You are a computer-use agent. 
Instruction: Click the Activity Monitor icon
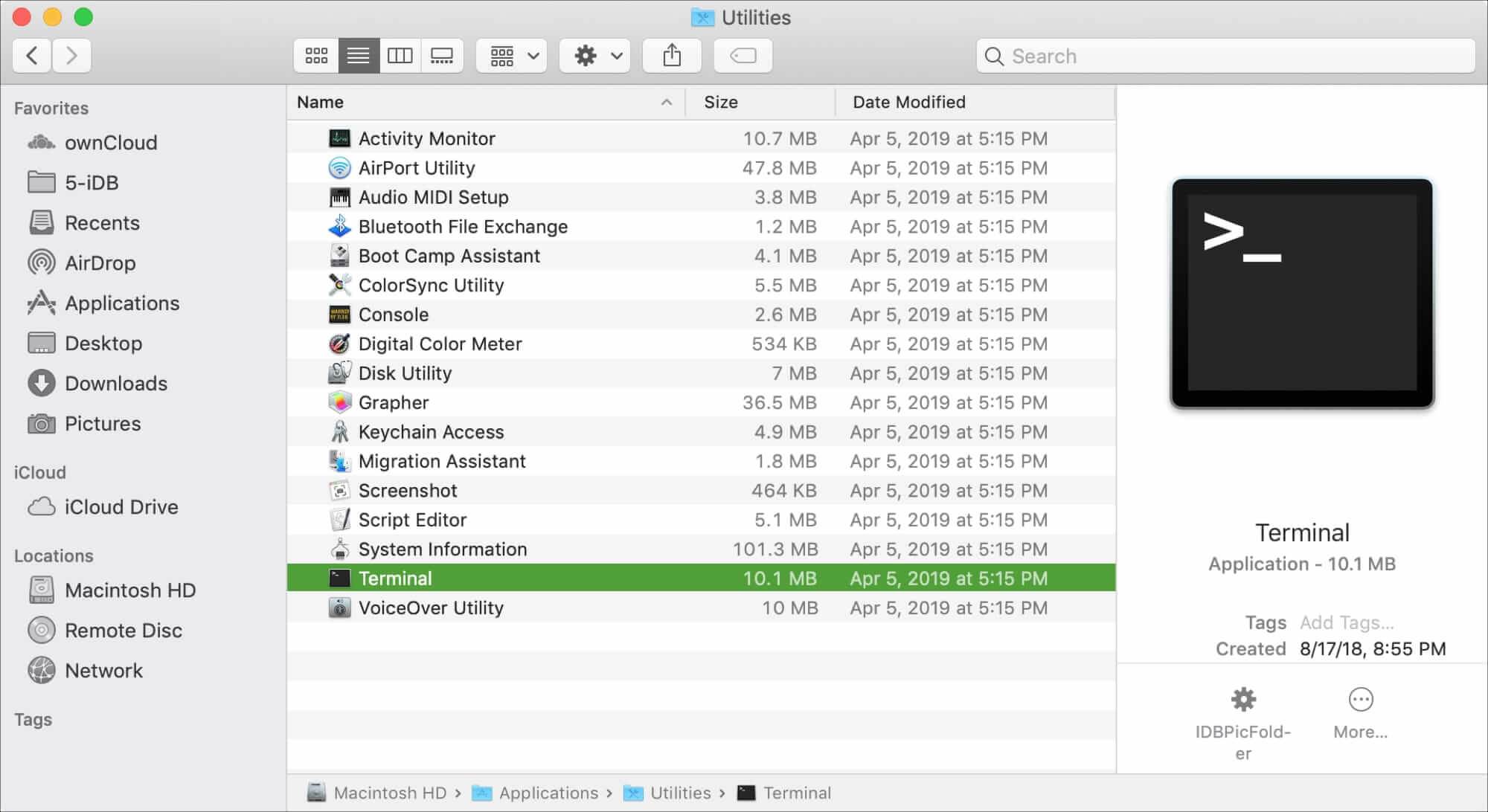[x=339, y=138]
